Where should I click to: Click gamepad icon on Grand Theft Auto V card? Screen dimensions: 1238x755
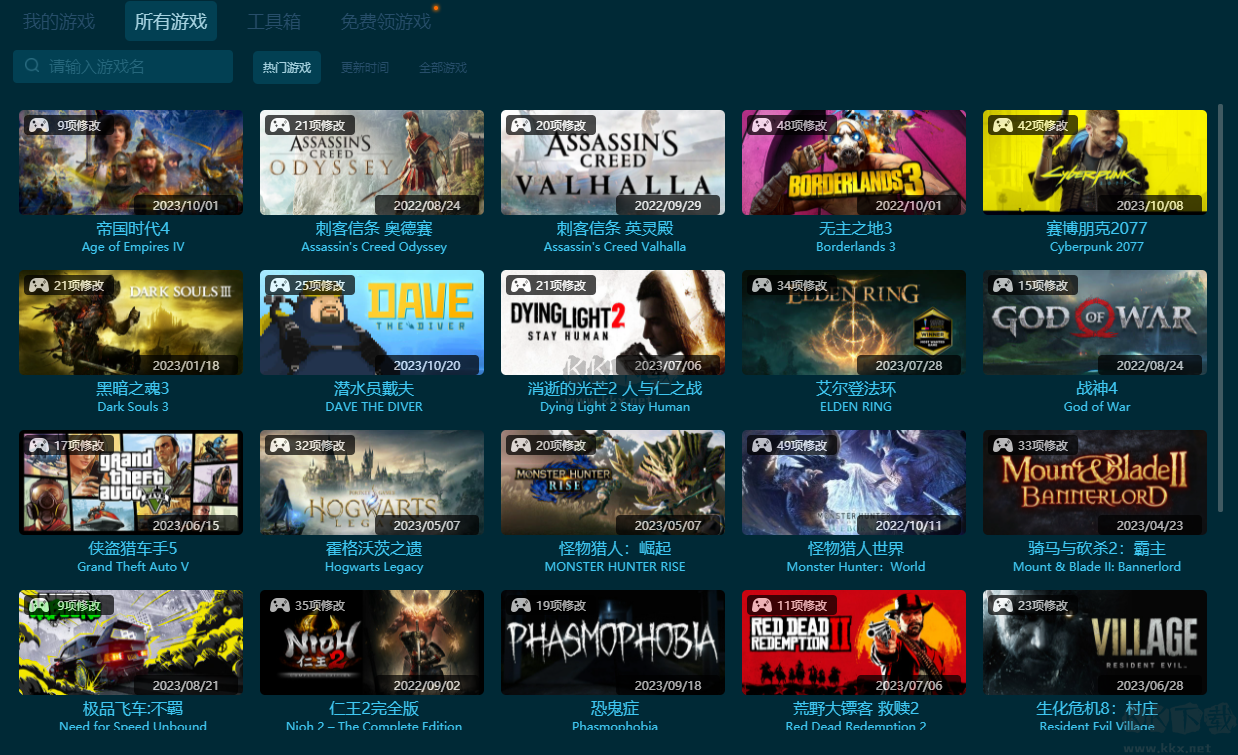tap(38, 445)
